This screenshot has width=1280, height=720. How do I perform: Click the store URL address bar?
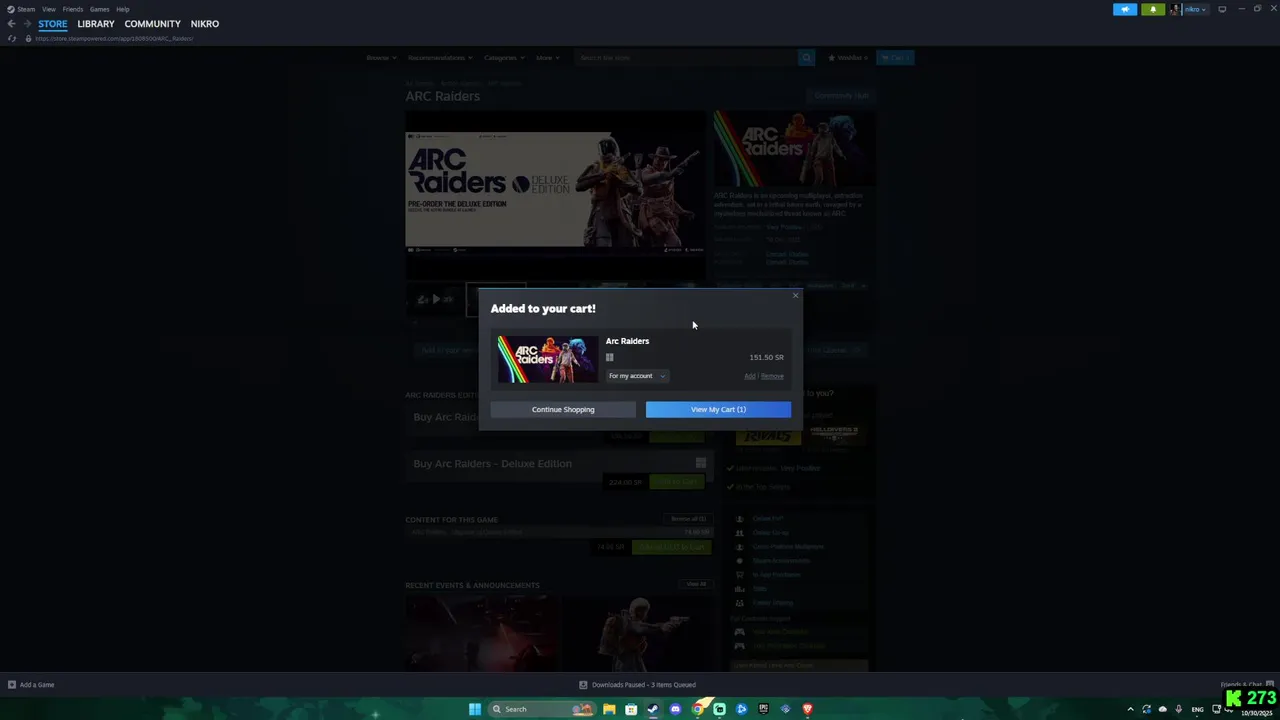(x=114, y=38)
